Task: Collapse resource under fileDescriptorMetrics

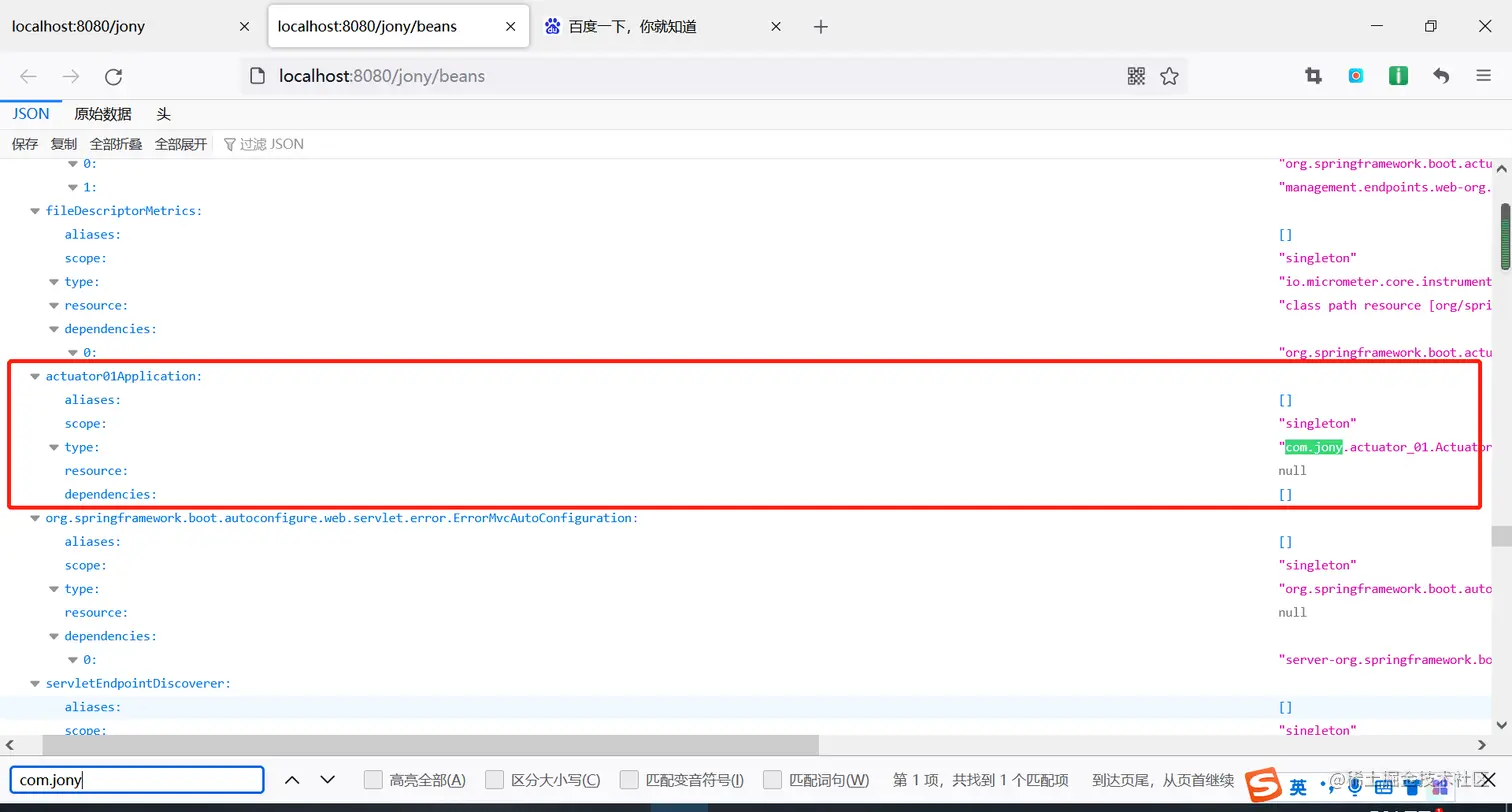Action: tap(54, 306)
